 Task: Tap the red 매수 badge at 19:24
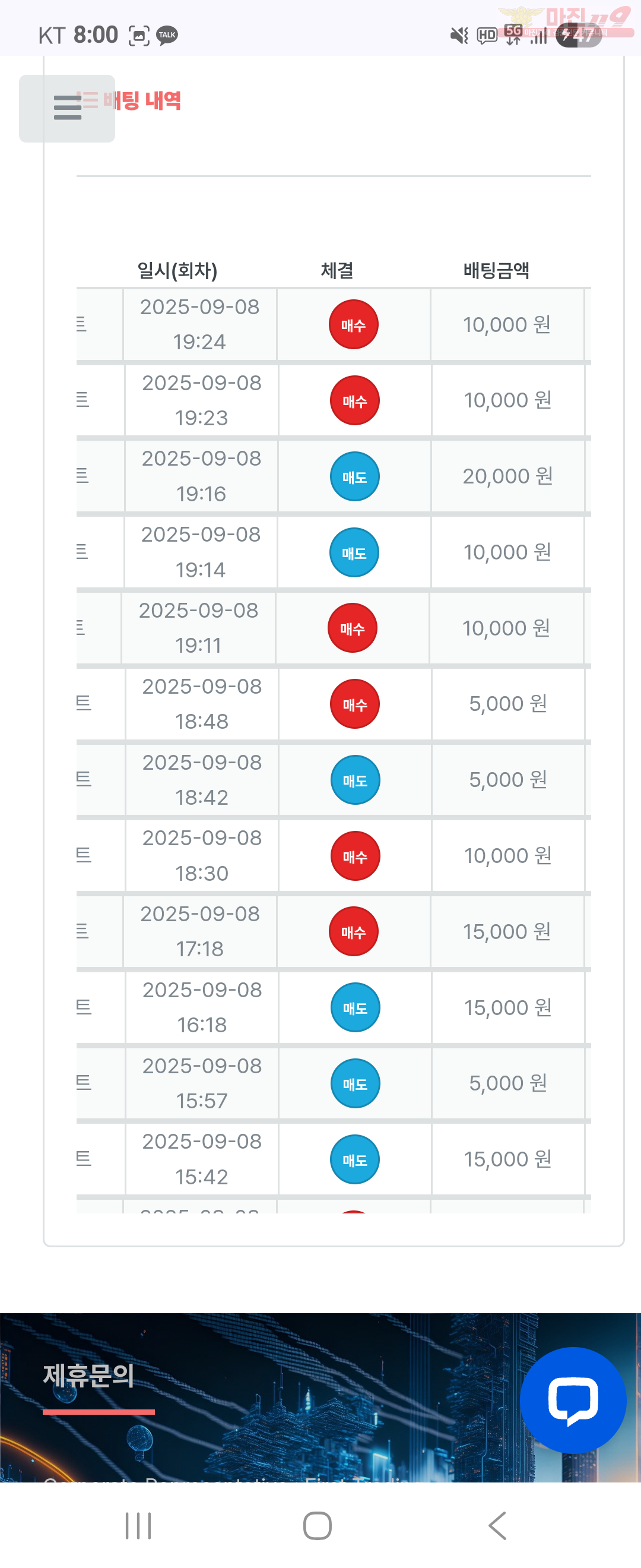[353, 324]
